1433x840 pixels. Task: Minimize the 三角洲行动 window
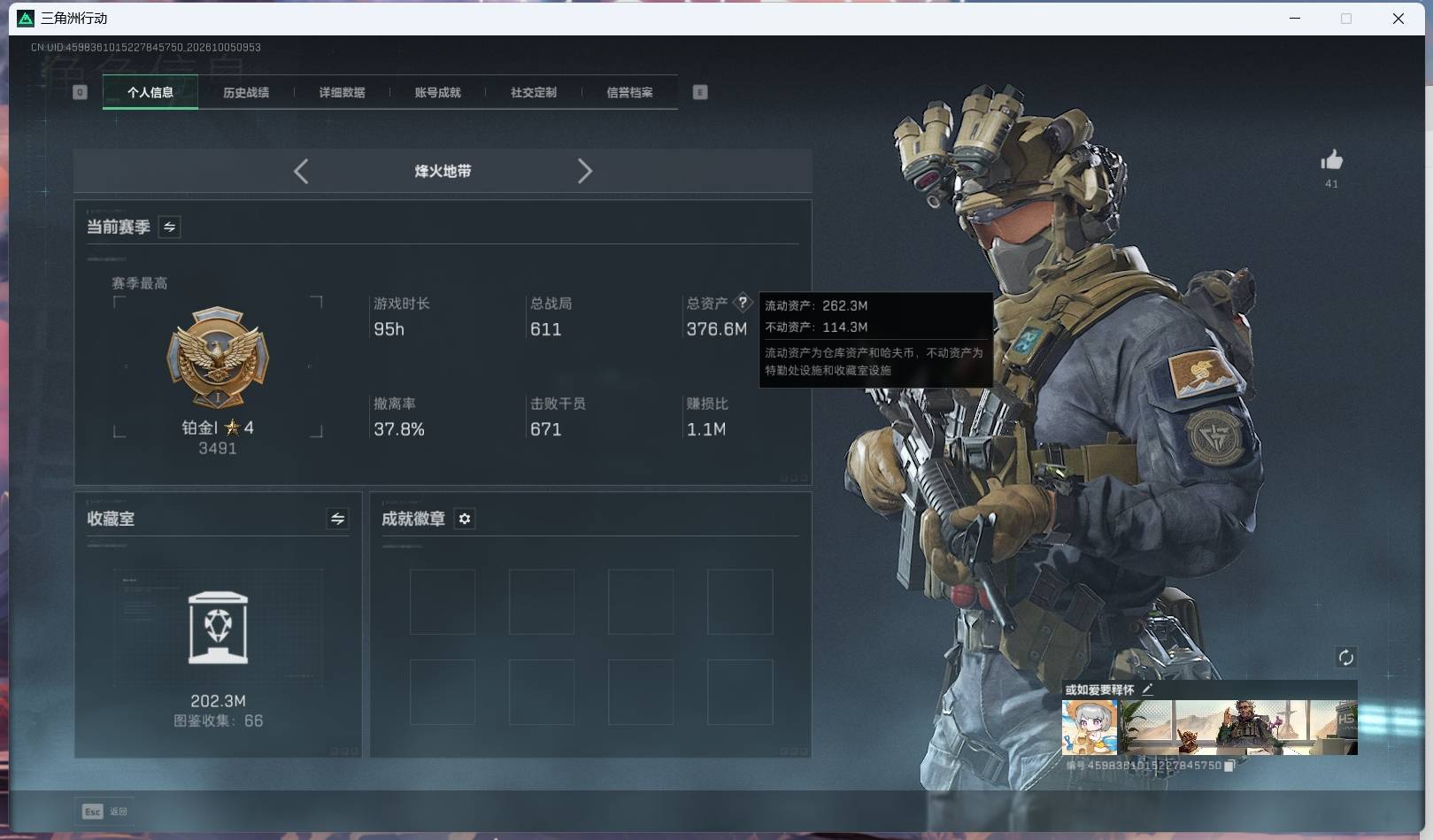1295,18
